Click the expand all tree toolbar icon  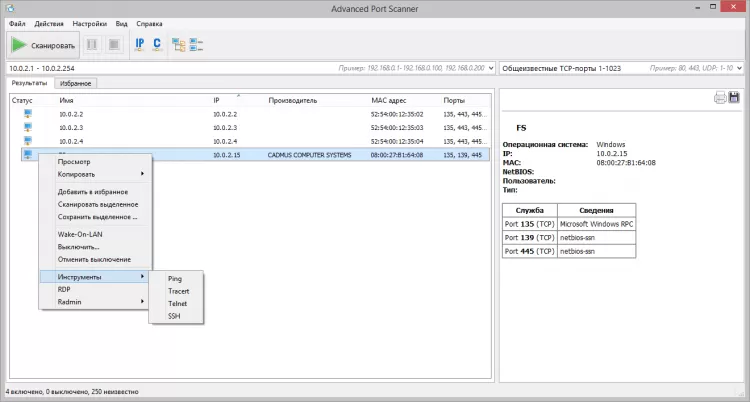[x=179, y=44]
